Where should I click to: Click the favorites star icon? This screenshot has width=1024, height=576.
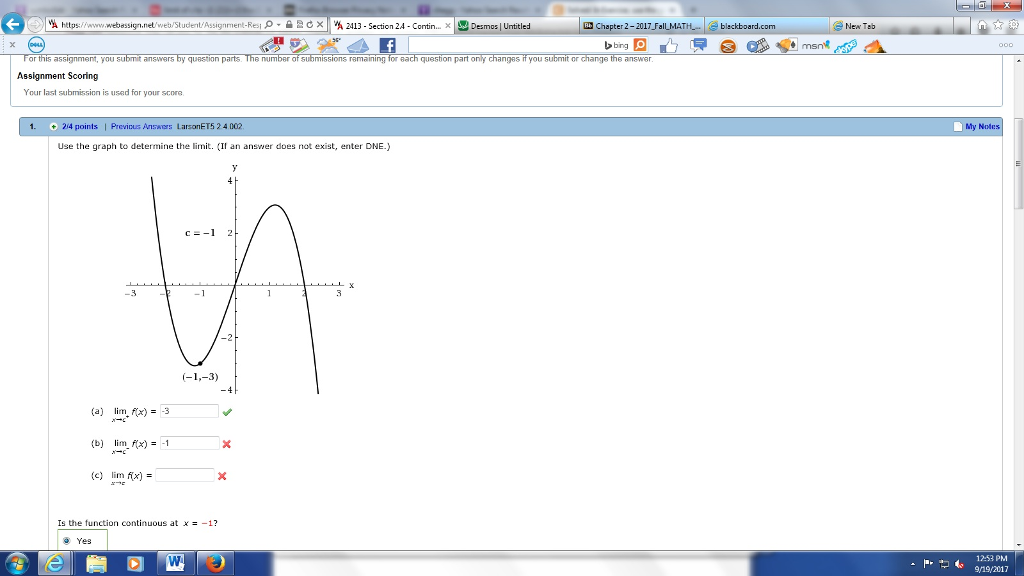click(997, 24)
